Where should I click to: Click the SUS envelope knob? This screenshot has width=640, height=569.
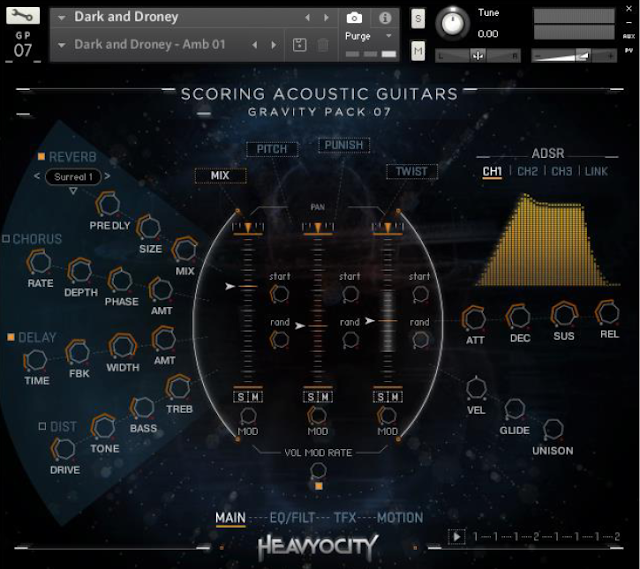[x=564, y=314]
